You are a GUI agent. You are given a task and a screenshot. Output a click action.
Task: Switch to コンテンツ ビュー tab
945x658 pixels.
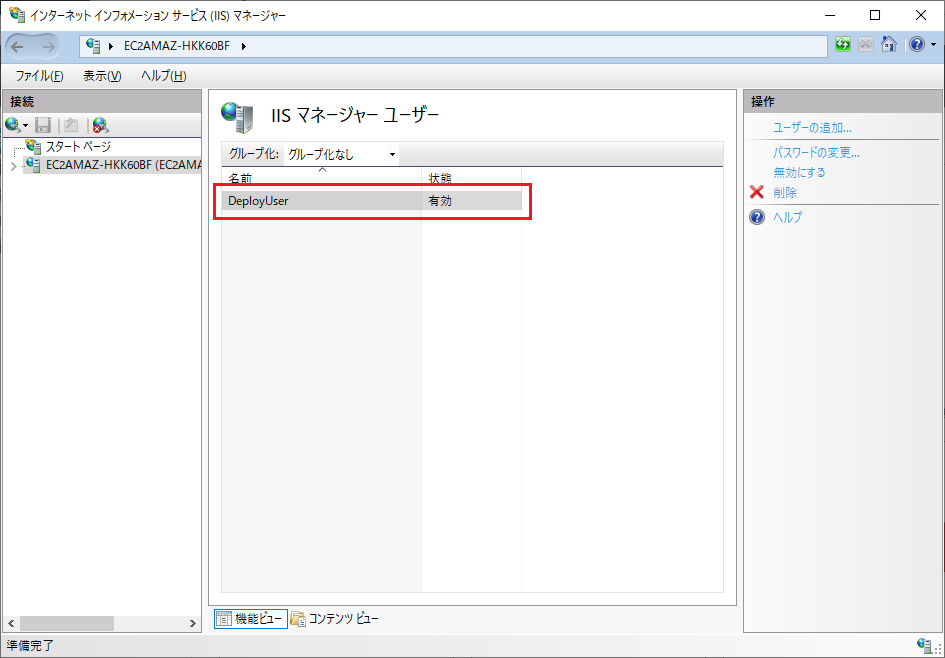tap(335, 618)
